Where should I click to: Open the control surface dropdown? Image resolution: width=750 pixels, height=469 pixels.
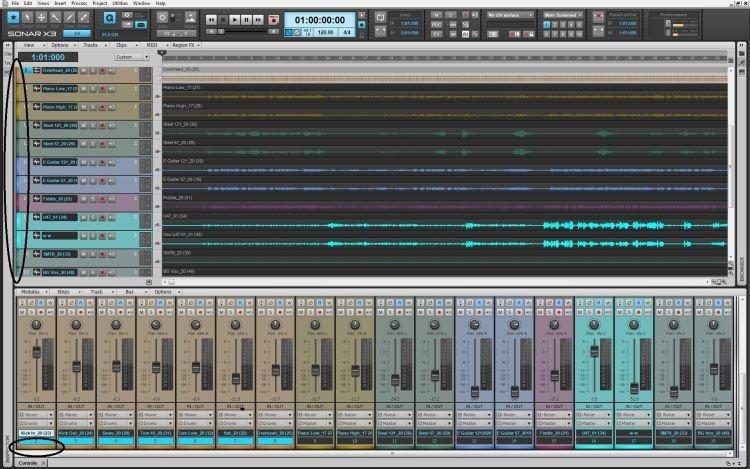pos(510,15)
